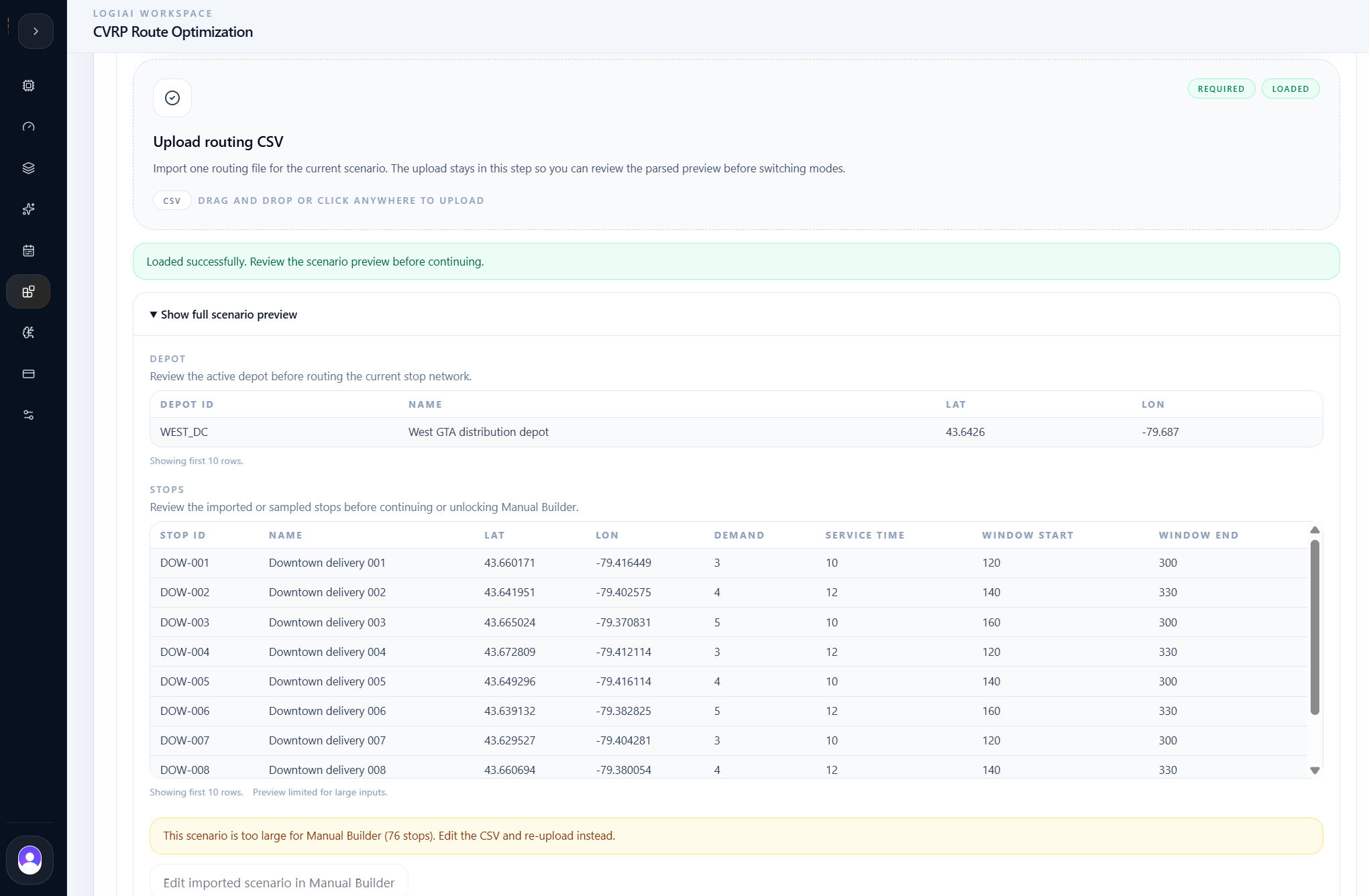Click longitude -79.412114 for DOW-004
The image size is (1369, 896).
click(x=623, y=652)
